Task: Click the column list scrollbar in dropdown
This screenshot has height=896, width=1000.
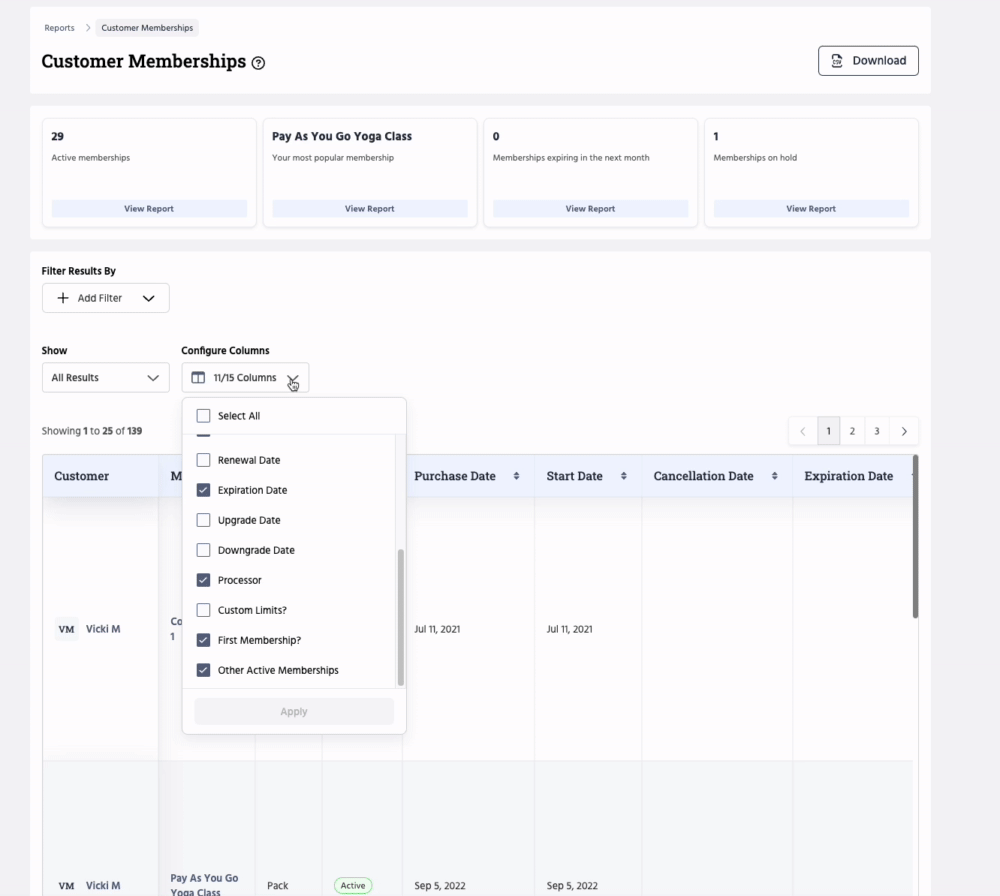Action: click(401, 617)
